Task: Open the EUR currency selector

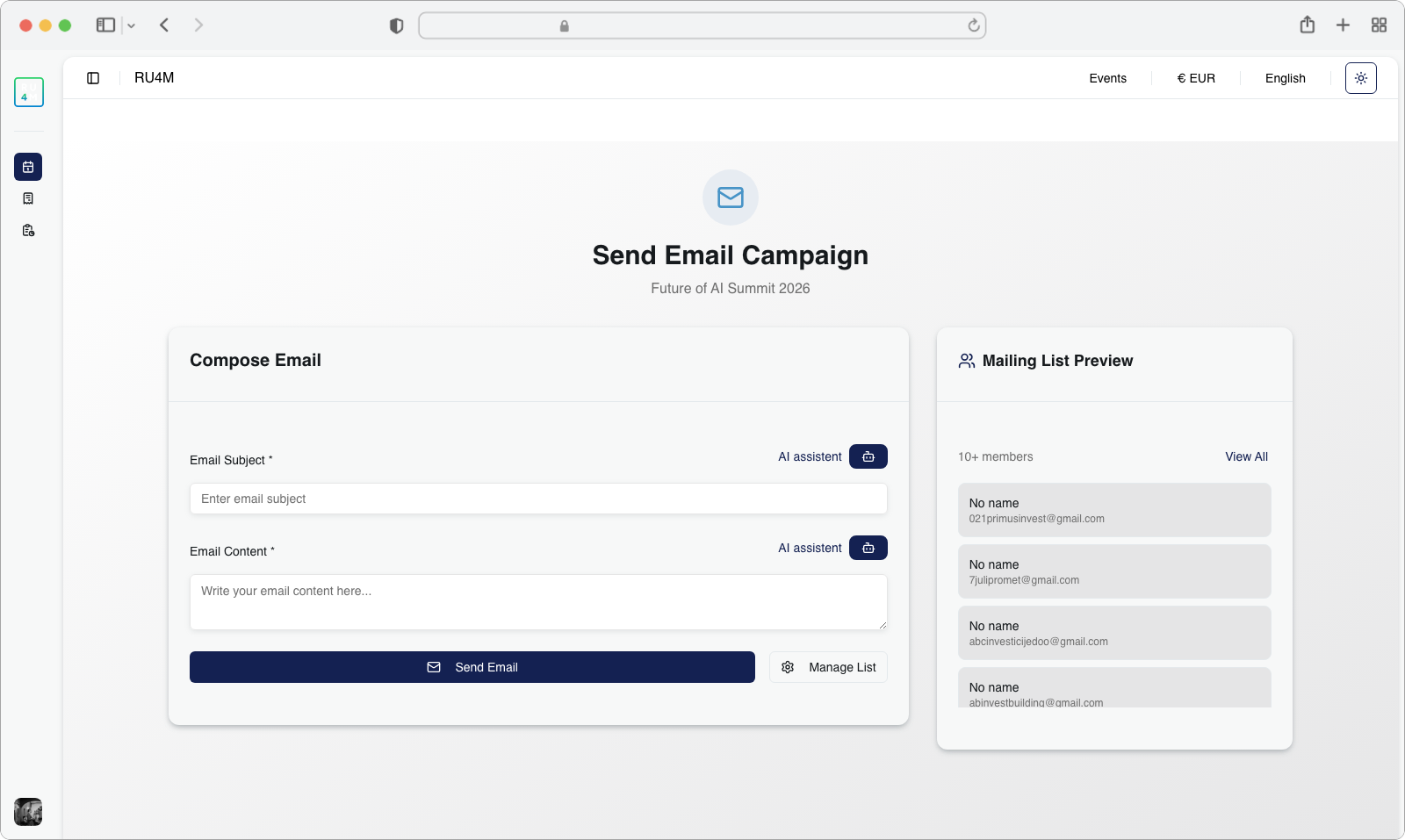Action: 1196,78
